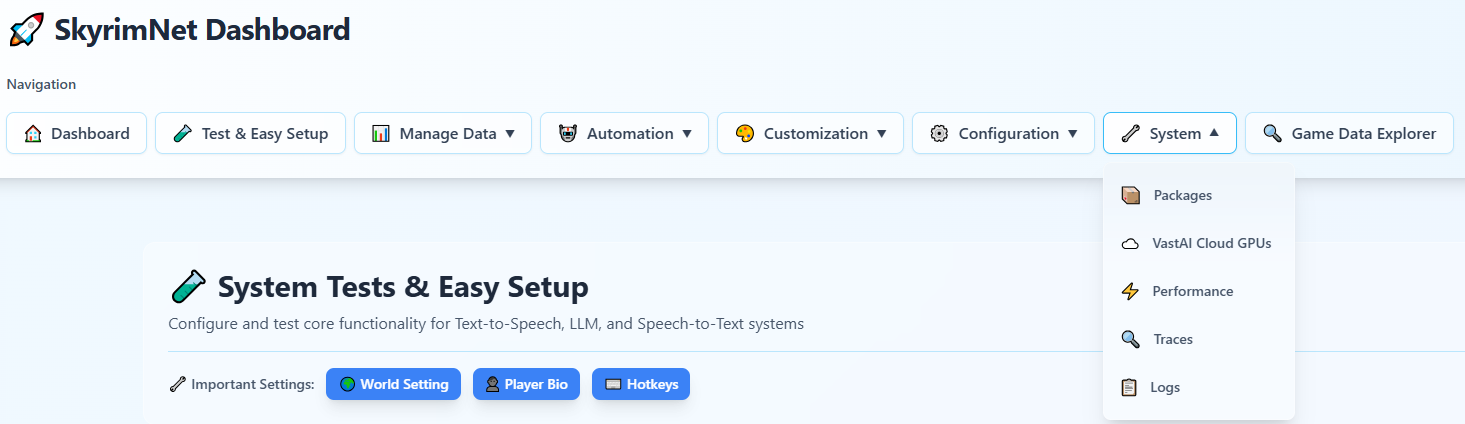Select Traces in the System menu
The height and width of the screenshot is (424, 1465).
[1173, 340]
